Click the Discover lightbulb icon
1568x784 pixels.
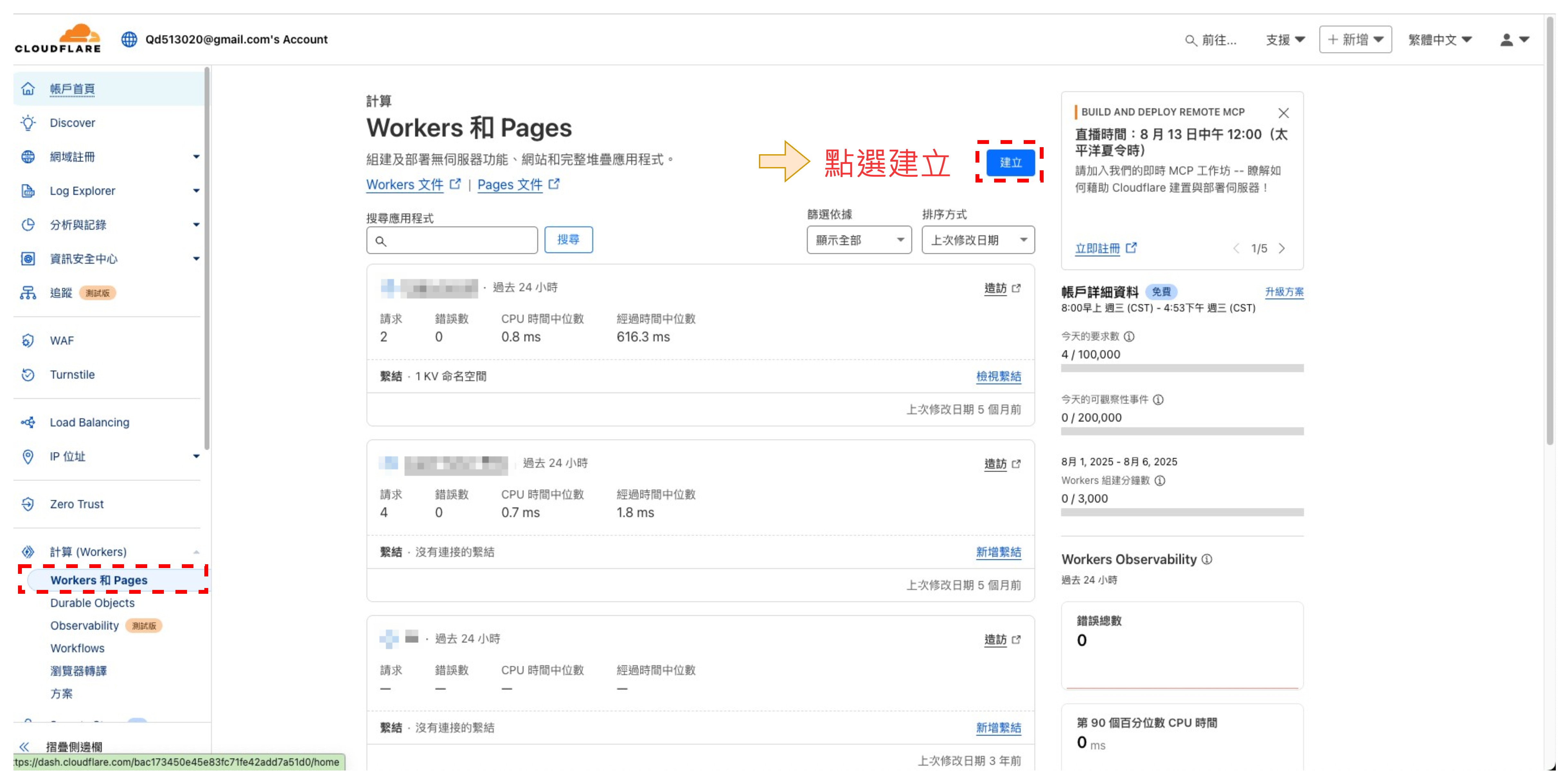(x=28, y=123)
